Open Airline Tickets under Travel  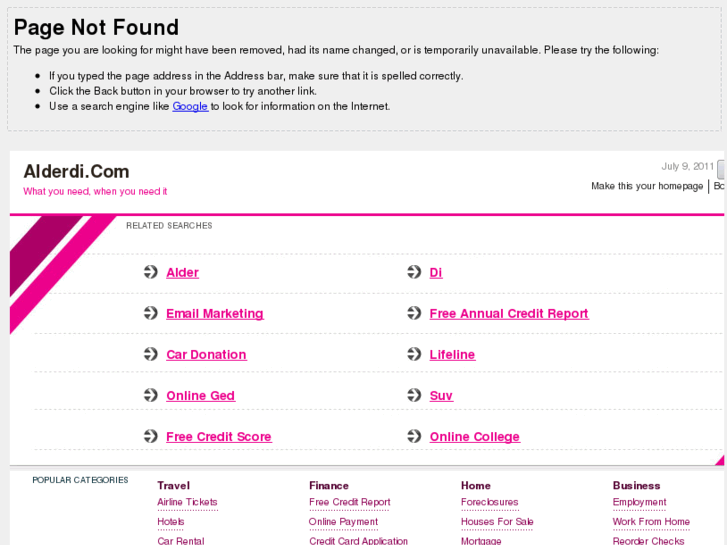tap(187, 502)
